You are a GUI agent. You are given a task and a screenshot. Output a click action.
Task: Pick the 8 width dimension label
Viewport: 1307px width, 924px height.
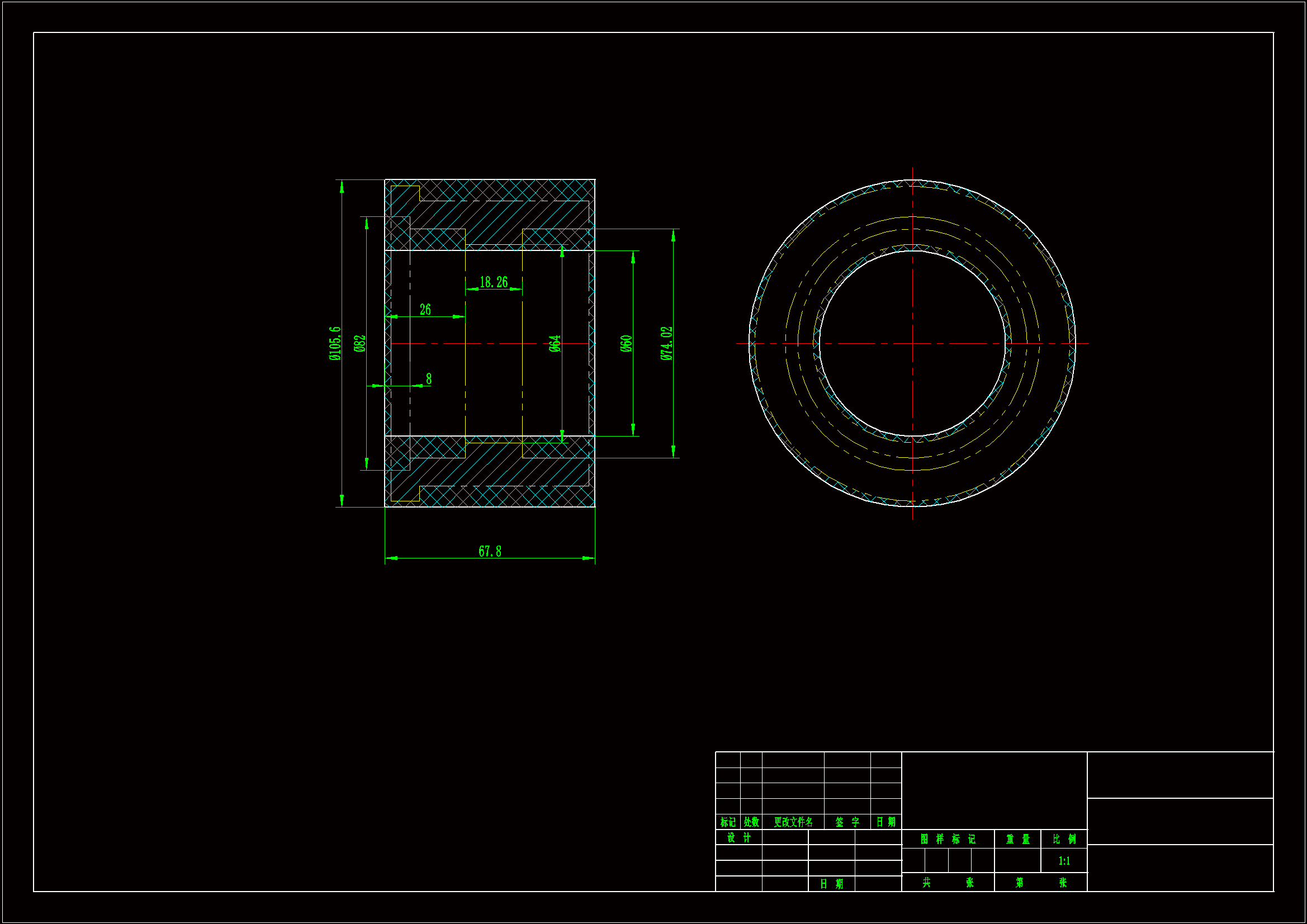pos(429,379)
